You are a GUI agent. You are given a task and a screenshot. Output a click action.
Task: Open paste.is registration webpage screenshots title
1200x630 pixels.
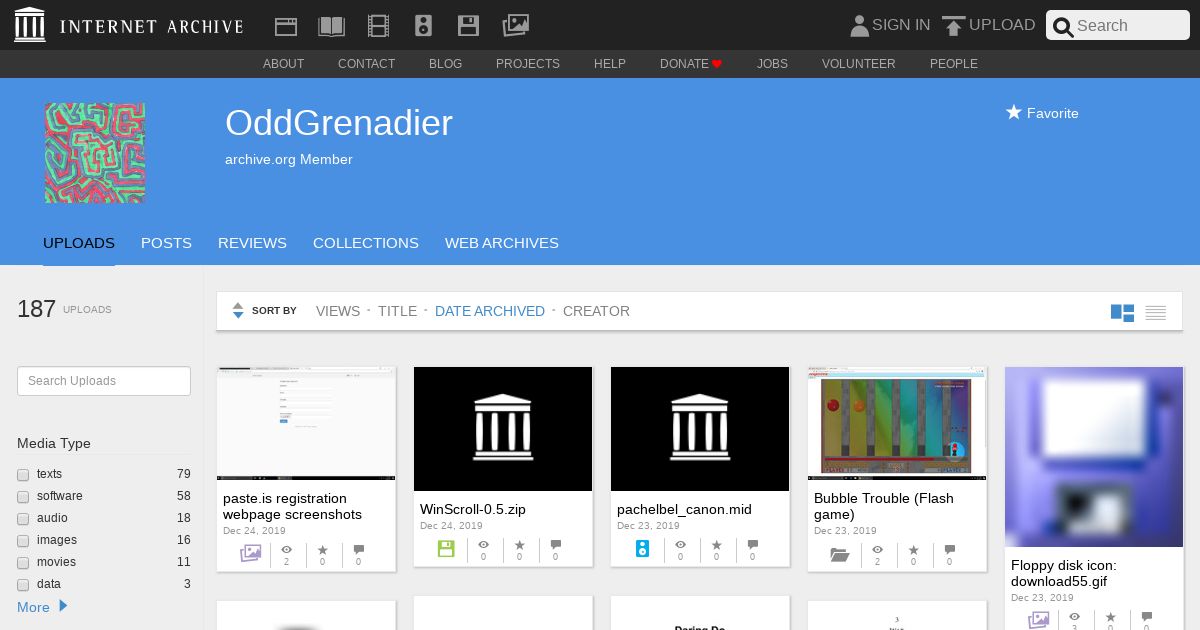pyautogui.click(x=292, y=506)
